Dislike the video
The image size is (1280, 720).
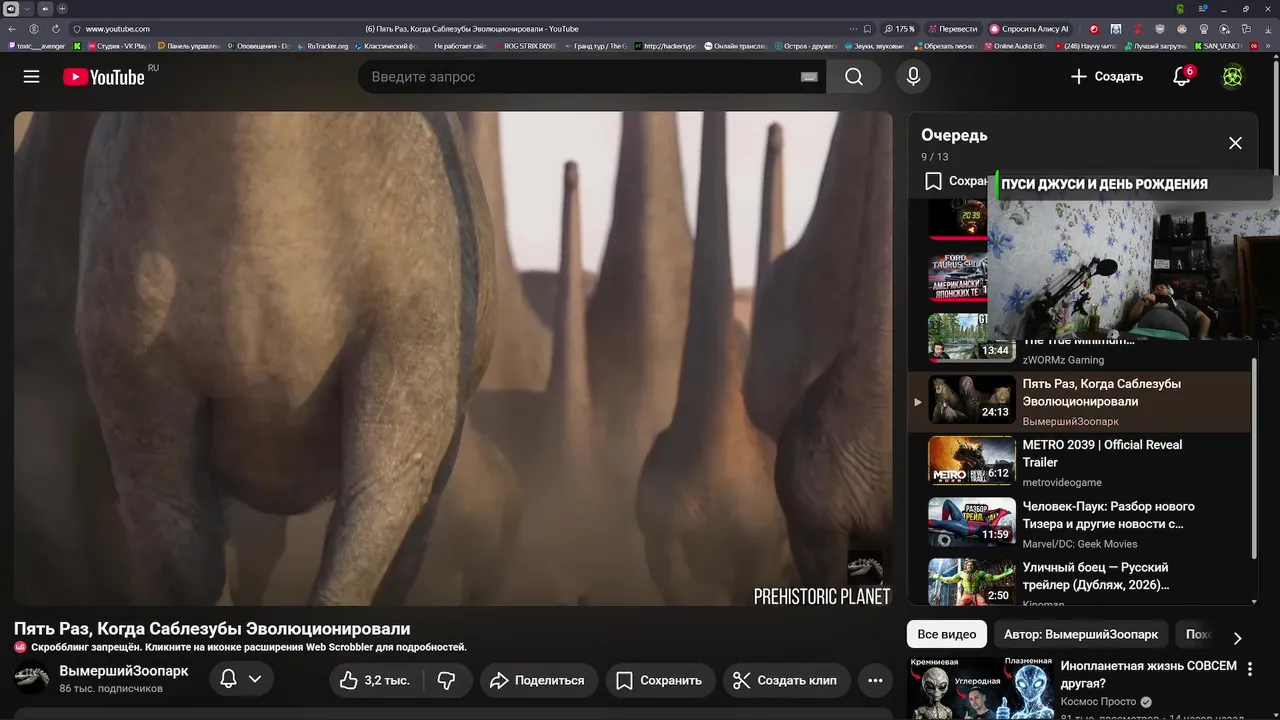click(x=447, y=680)
